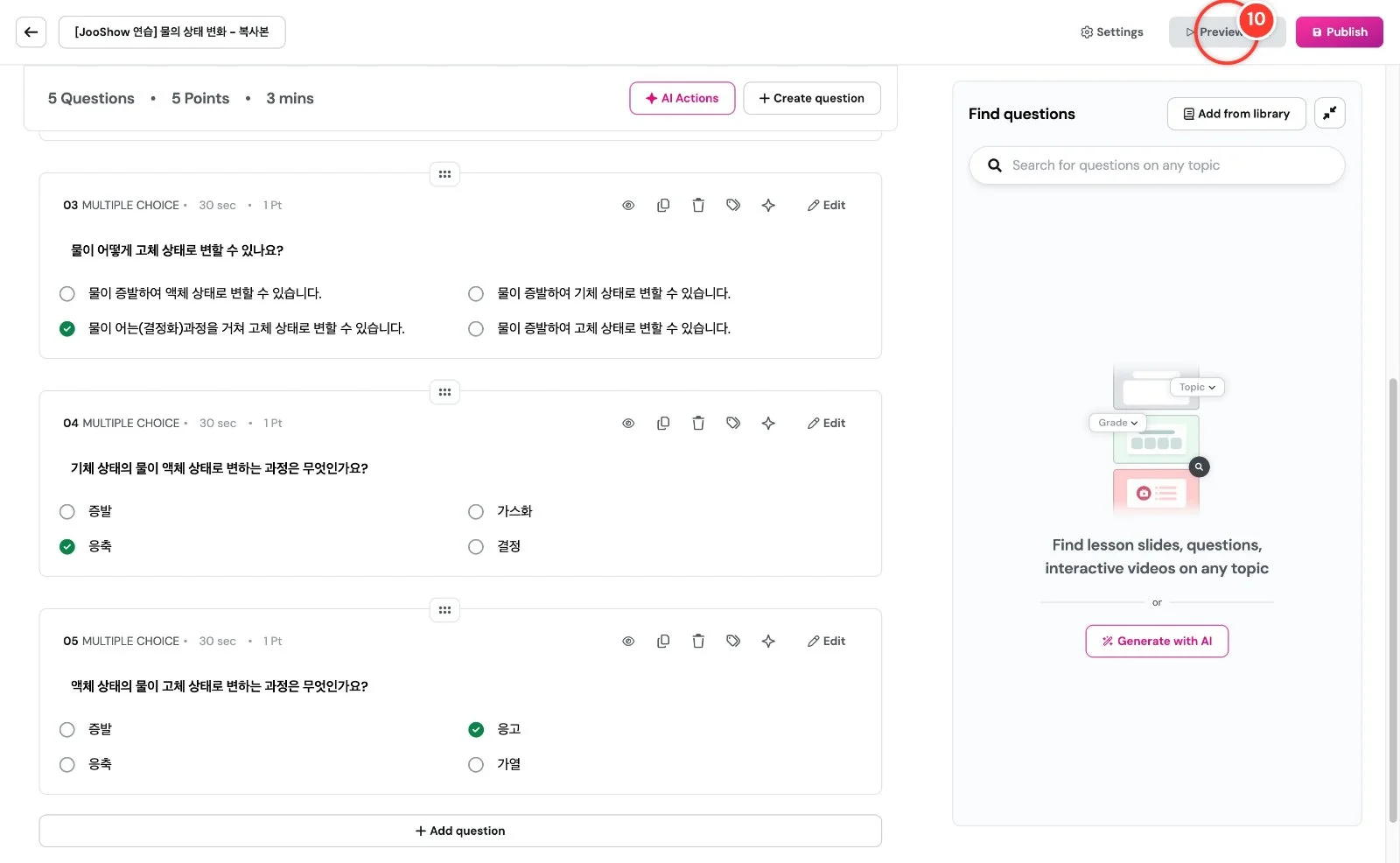Select answer '가스화' in question 04
The image size is (1400, 863).
[x=476, y=512]
